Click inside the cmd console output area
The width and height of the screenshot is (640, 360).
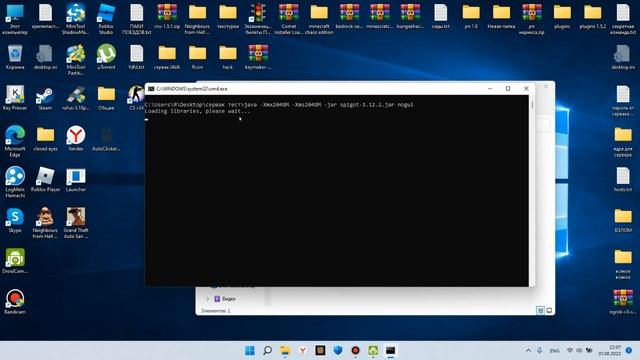[x=337, y=191]
